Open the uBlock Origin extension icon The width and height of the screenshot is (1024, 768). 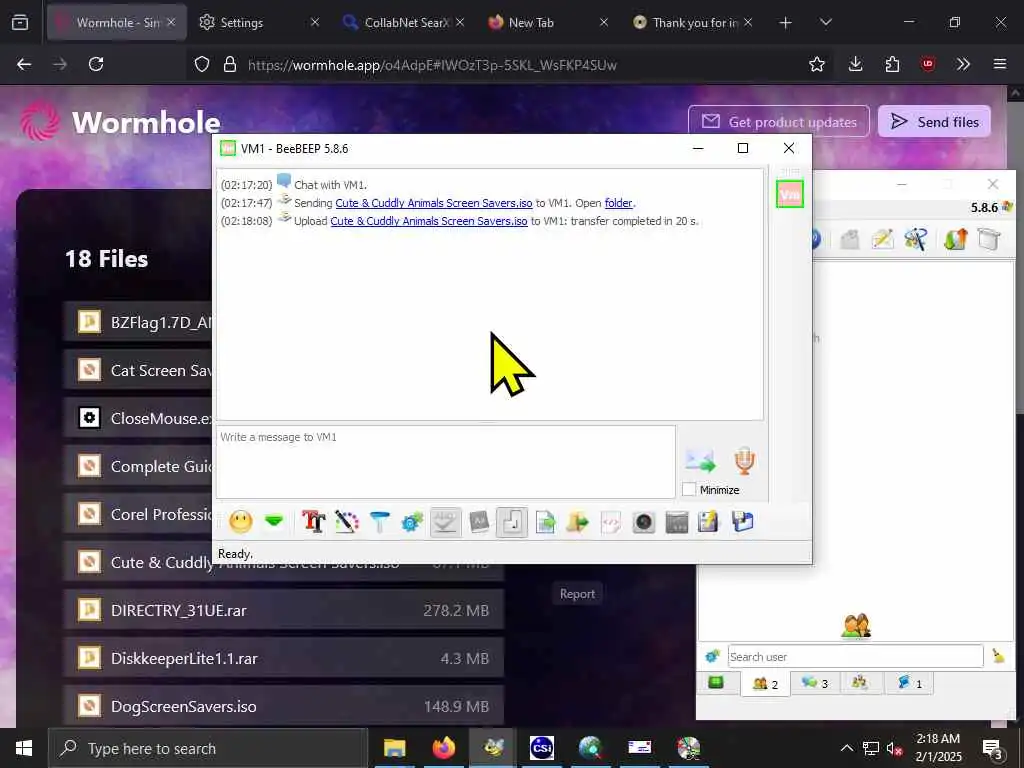coord(928,64)
